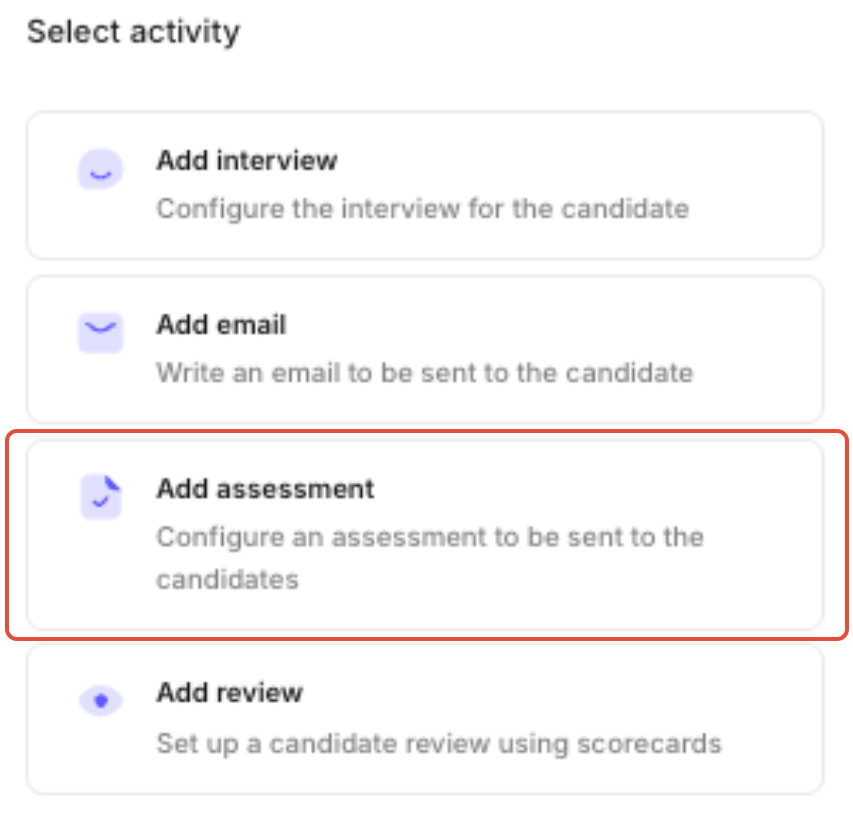Click the "Add interview" title text
The width and height of the screenshot is (853, 835).
tap(246, 160)
